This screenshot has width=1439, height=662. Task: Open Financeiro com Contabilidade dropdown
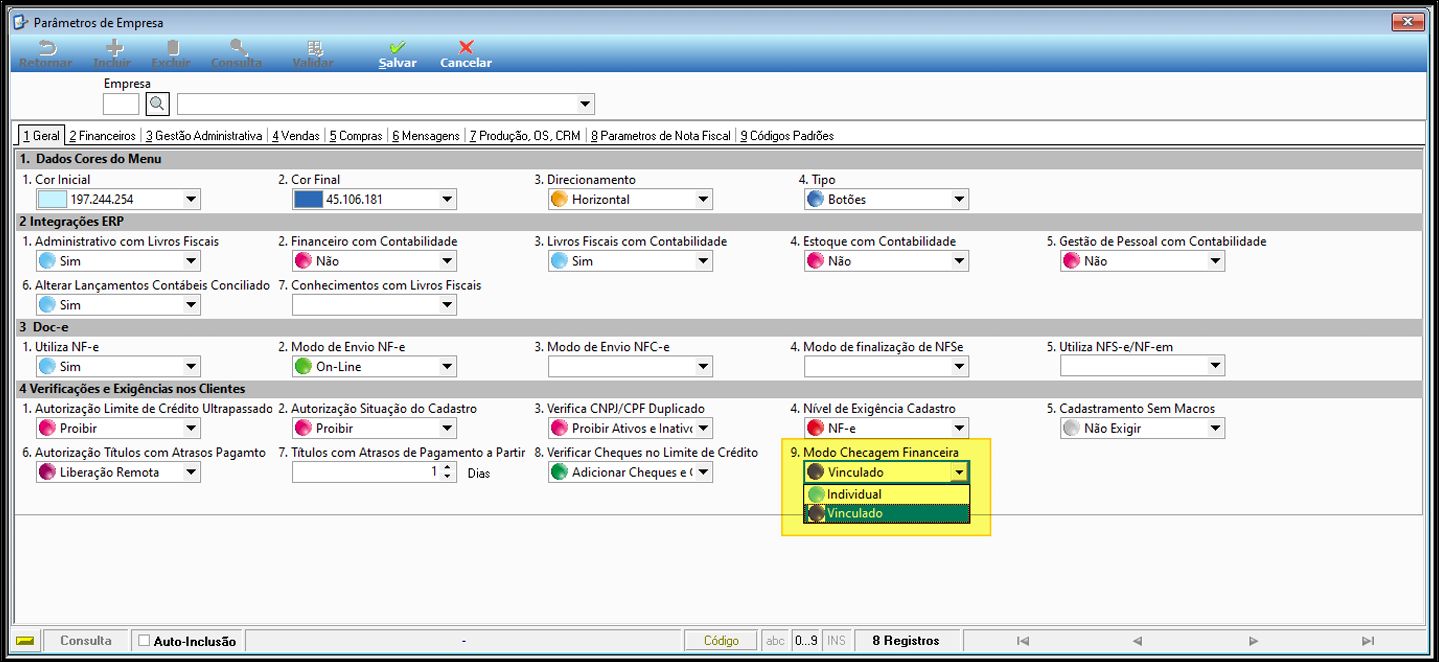(x=447, y=261)
